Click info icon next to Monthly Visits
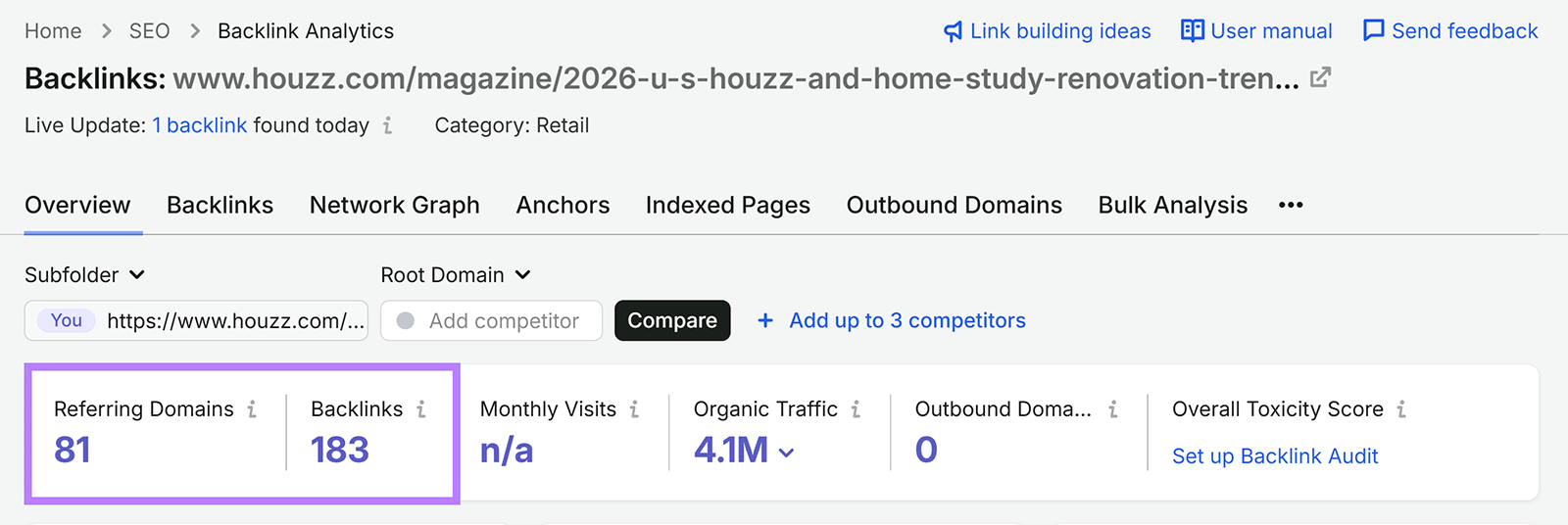Screen dimensions: 1568x525 pos(634,408)
